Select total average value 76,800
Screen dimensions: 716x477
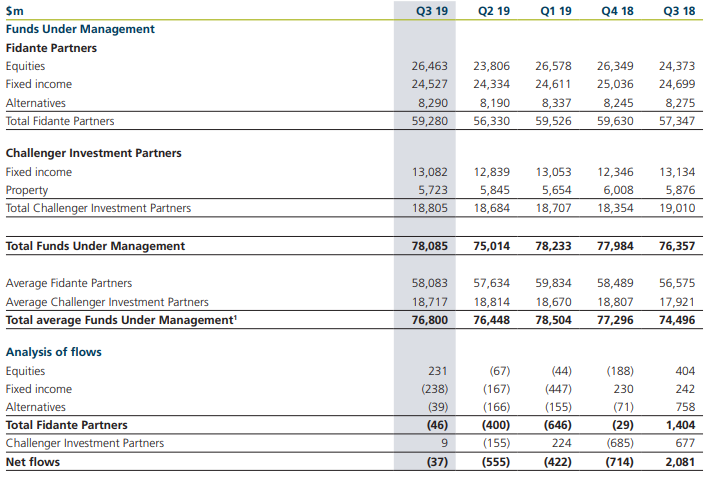(x=429, y=320)
